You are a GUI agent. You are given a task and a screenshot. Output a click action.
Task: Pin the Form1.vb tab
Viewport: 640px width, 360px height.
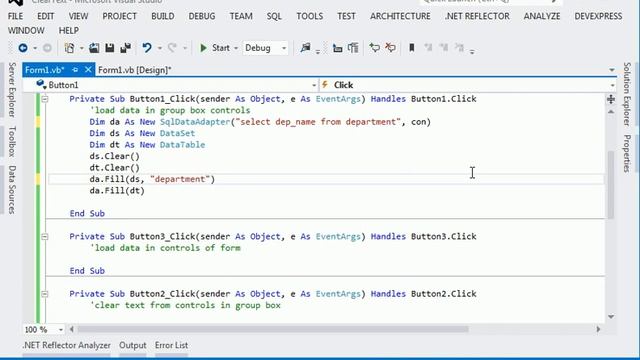tap(75, 70)
